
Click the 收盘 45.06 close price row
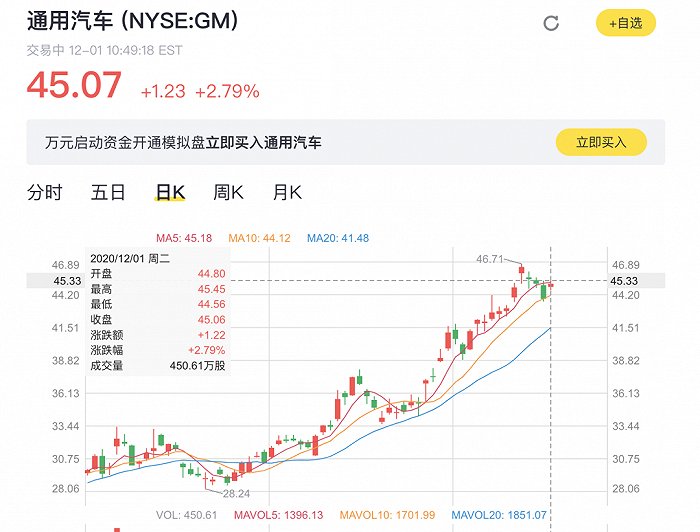pos(158,320)
